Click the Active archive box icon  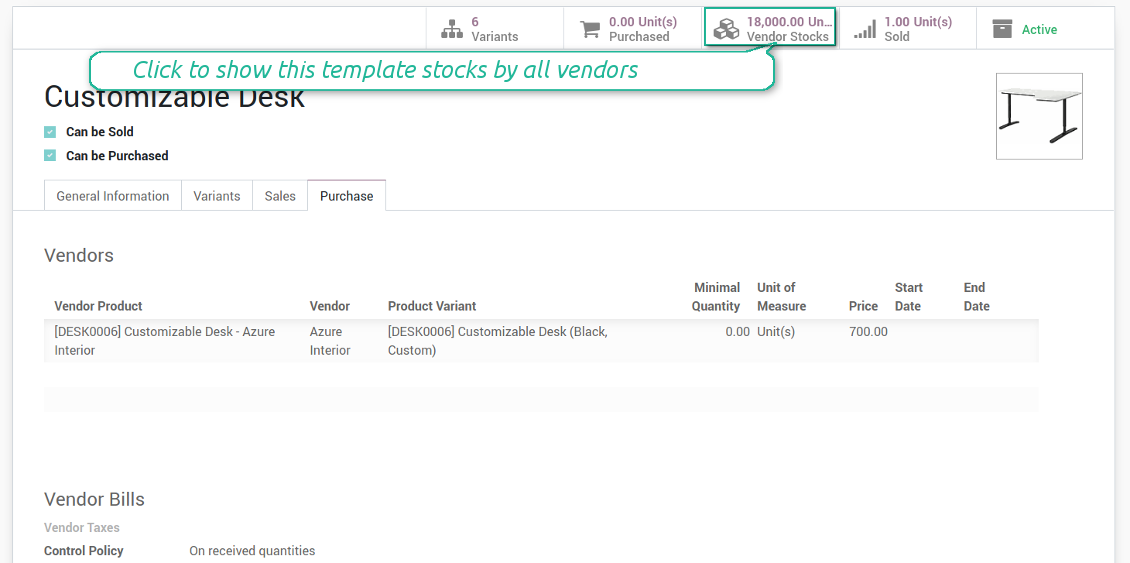click(1002, 29)
